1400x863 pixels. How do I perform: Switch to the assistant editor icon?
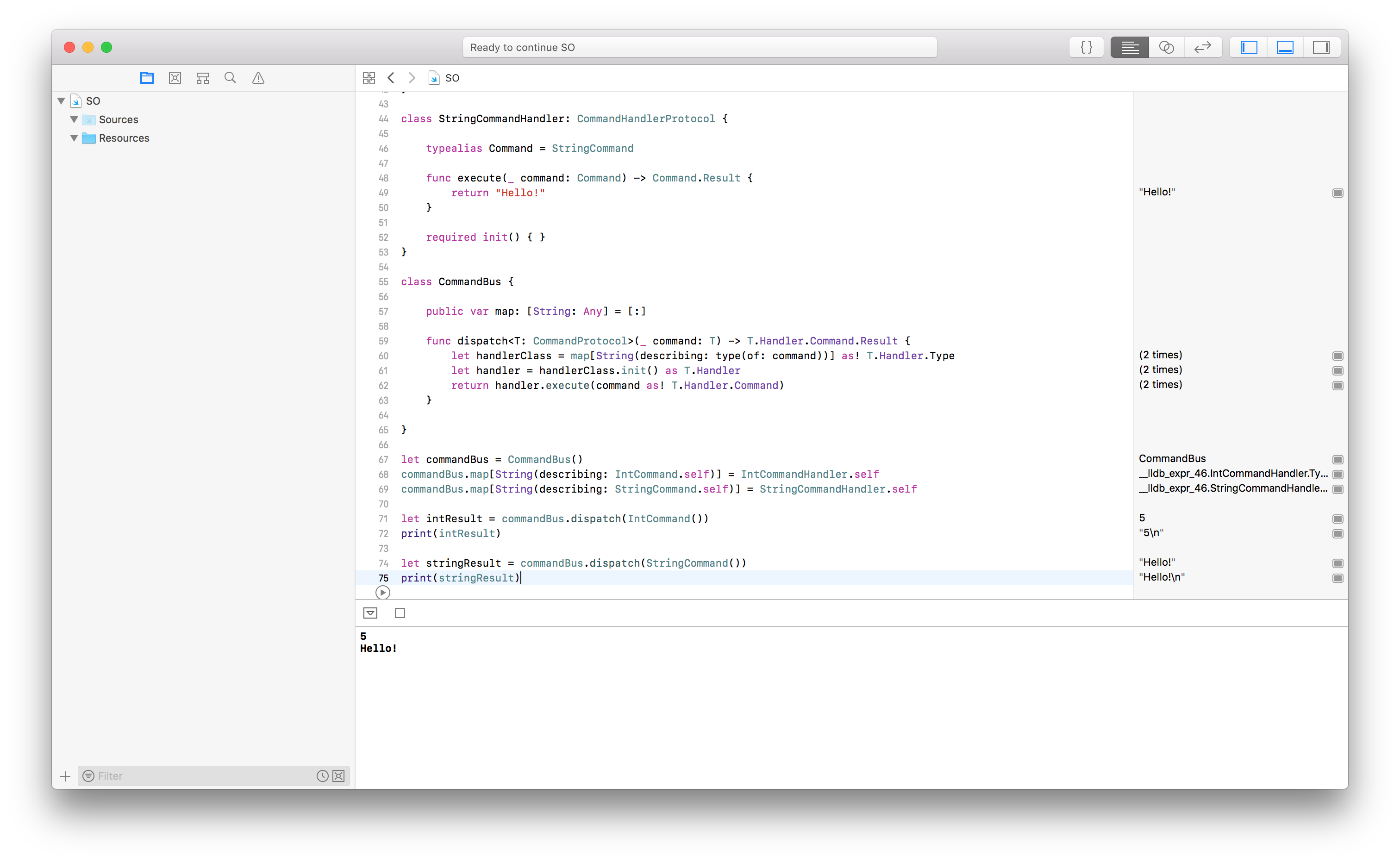coord(1166,47)
